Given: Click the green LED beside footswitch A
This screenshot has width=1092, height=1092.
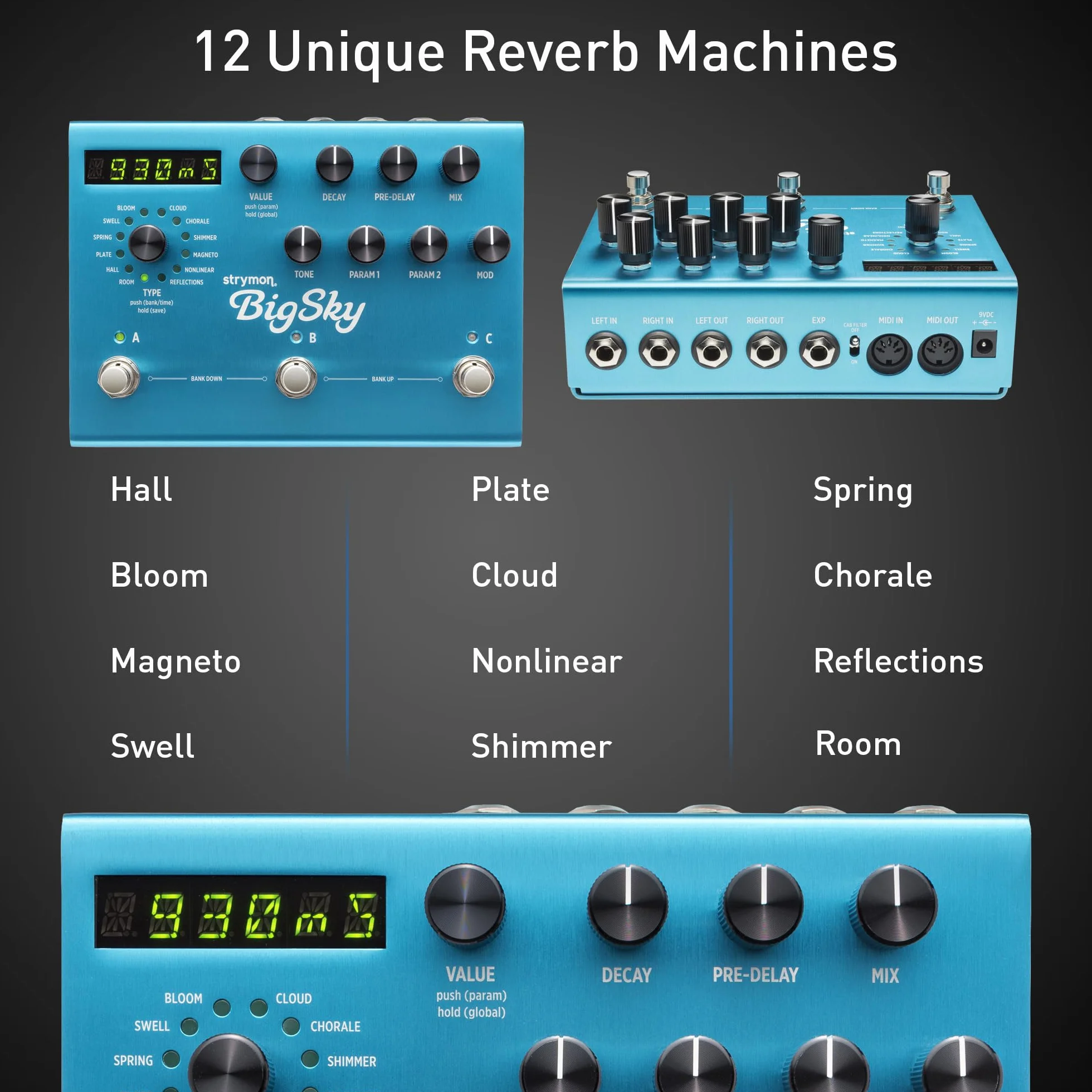Looking at the screenshot, I should tap(119, 337).
